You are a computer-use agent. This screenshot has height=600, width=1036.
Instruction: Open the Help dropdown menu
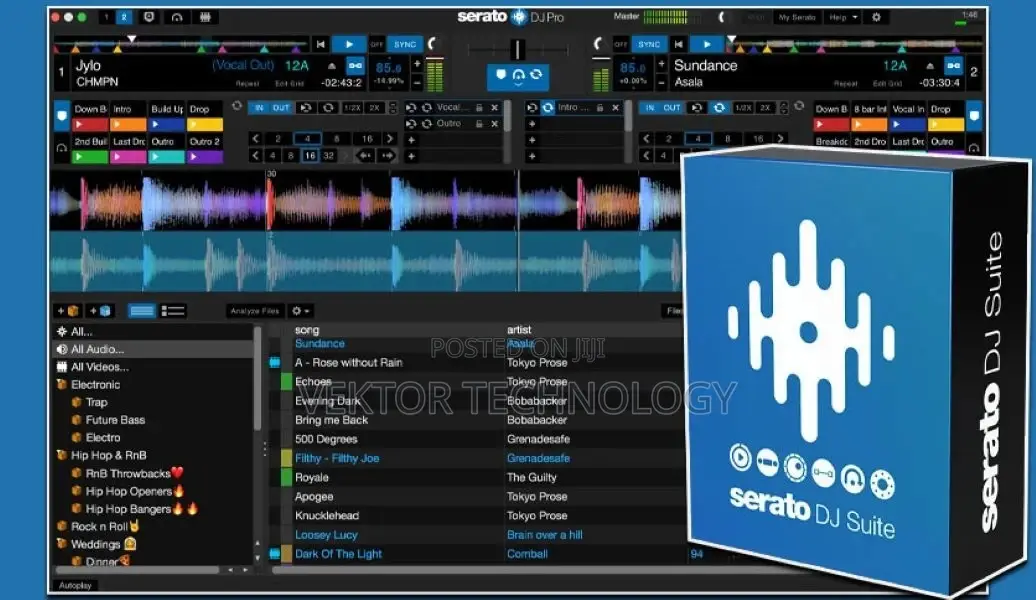point(842,17)
